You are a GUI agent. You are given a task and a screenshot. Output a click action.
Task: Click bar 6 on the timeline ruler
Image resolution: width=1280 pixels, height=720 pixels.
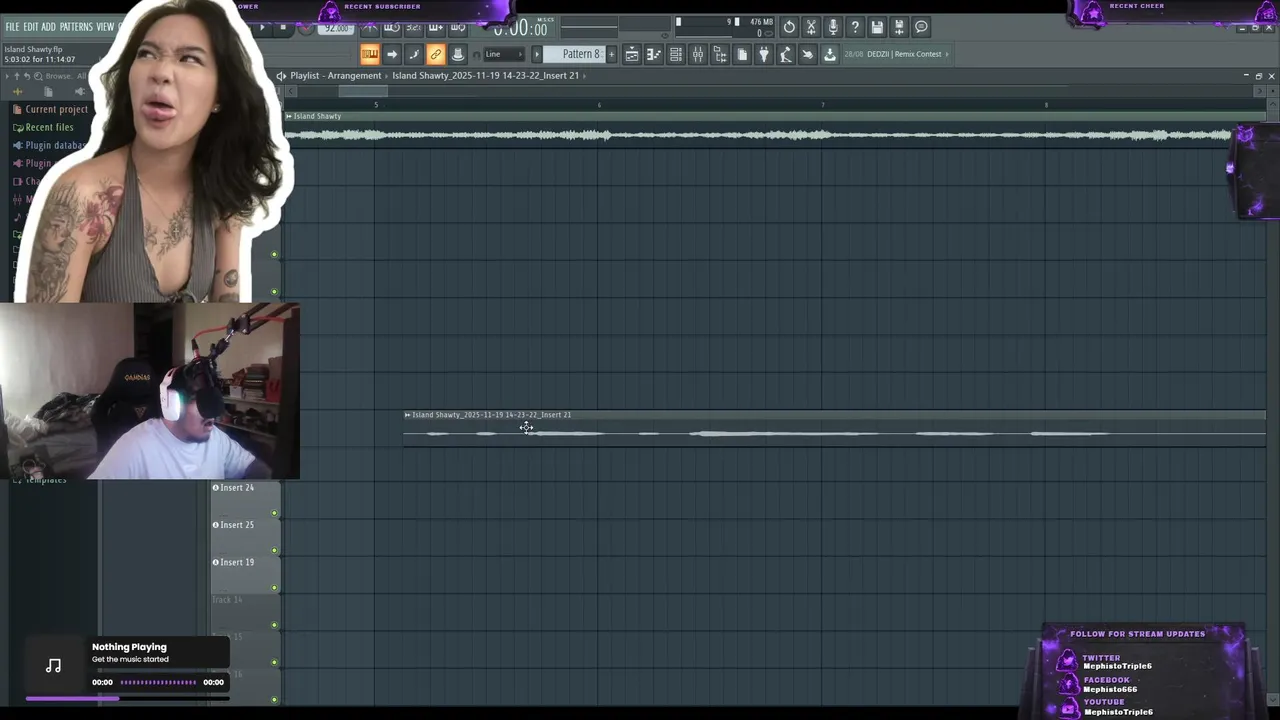[x=599, y=104]
